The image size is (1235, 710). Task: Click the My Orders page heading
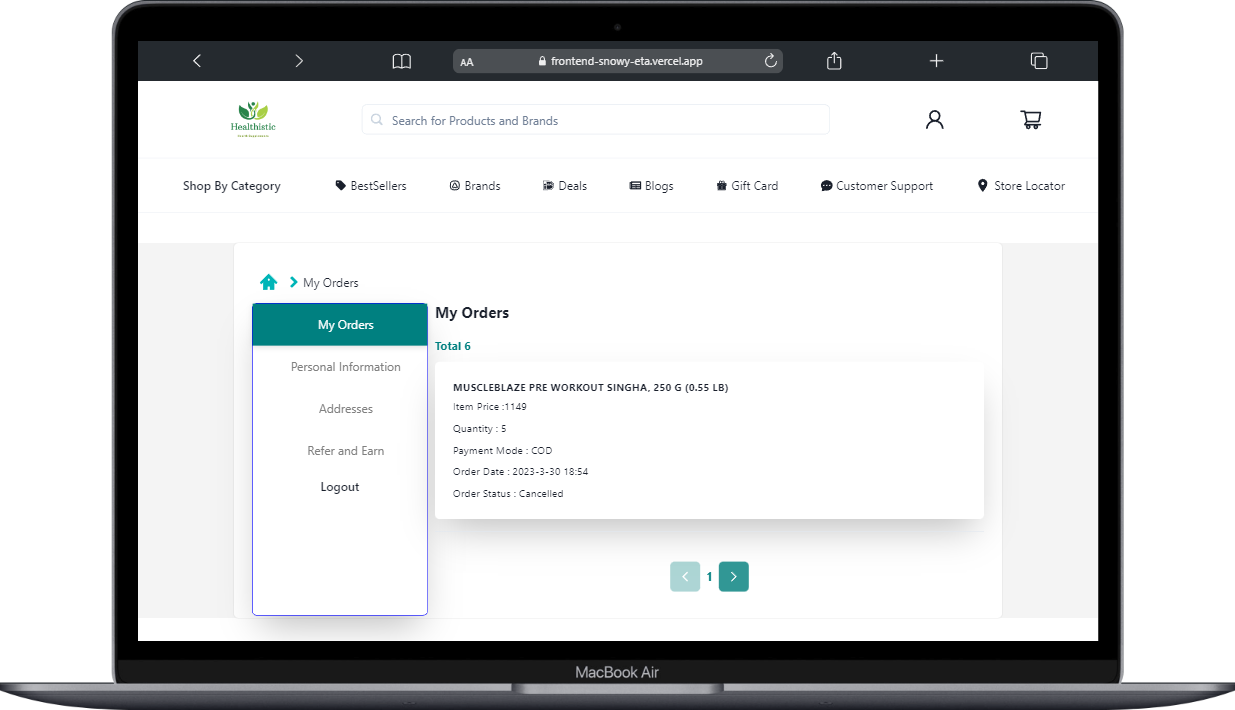472,313
